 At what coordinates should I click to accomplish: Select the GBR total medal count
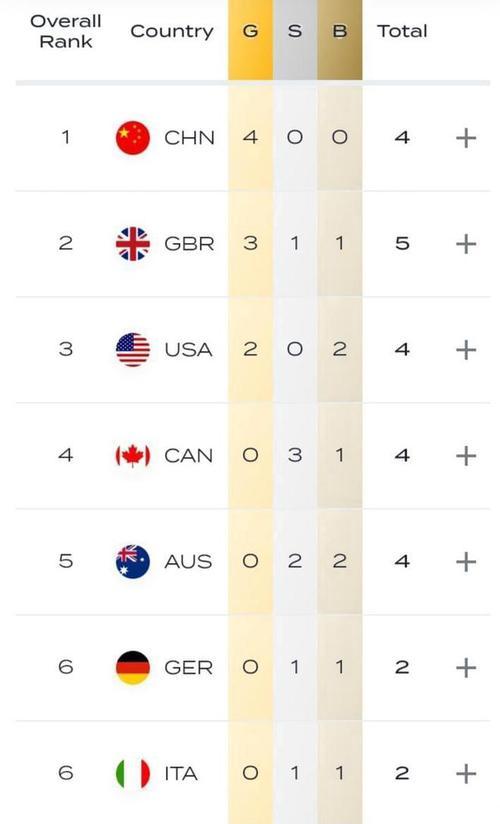pos(402,243)
